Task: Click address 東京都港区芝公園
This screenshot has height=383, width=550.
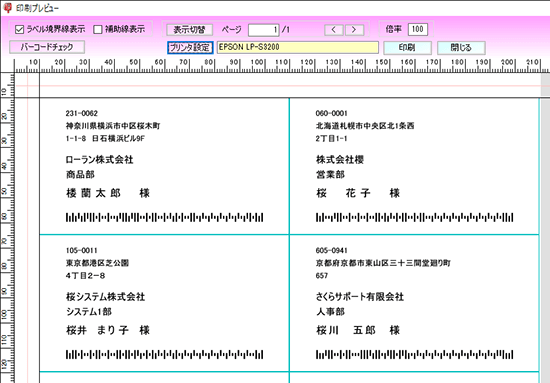Action: (x=98, y=263)
